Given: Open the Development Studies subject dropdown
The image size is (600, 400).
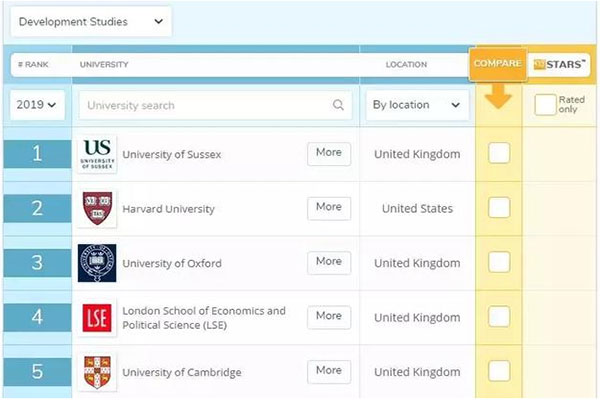Looking at the screenshot, I should tap(91, 21).
